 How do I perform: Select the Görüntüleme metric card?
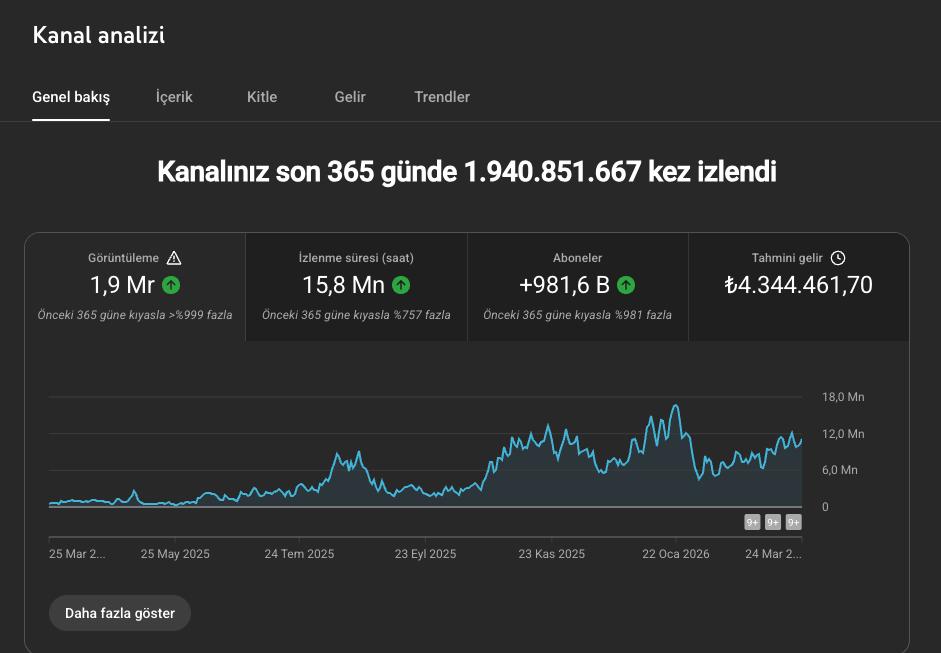[135, 287]
